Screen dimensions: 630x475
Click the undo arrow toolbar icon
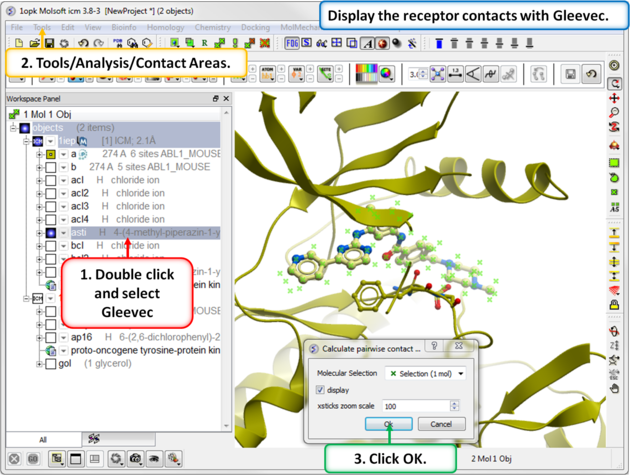(x=593, y=75)
